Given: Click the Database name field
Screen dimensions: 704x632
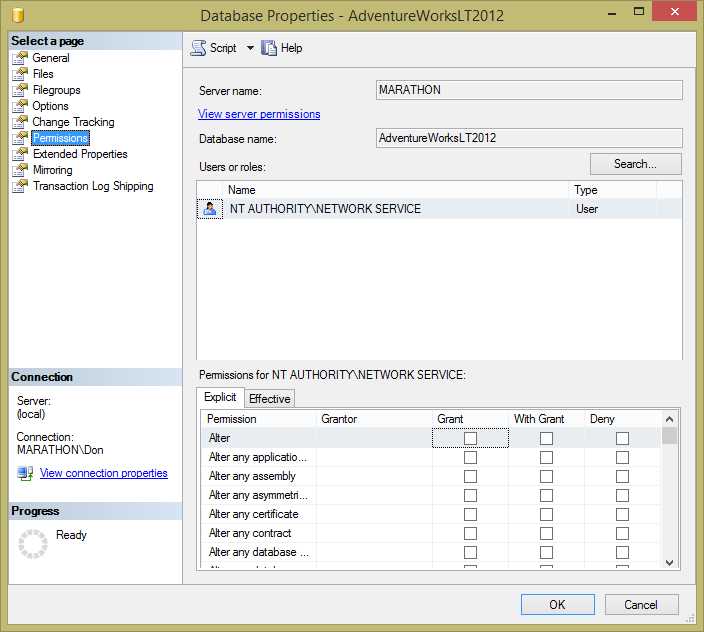Looking at the screenshot, I should pos(529,138).
